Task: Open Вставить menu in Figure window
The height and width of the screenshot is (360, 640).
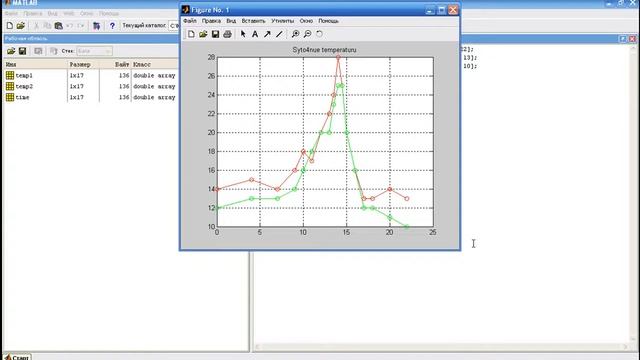Action: click(253, 21)
